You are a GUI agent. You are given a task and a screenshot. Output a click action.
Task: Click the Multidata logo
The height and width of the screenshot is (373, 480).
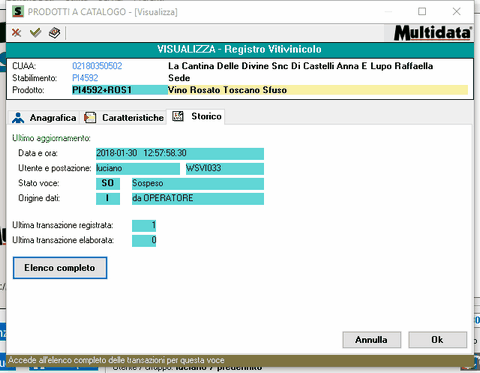tap(433, 33)
